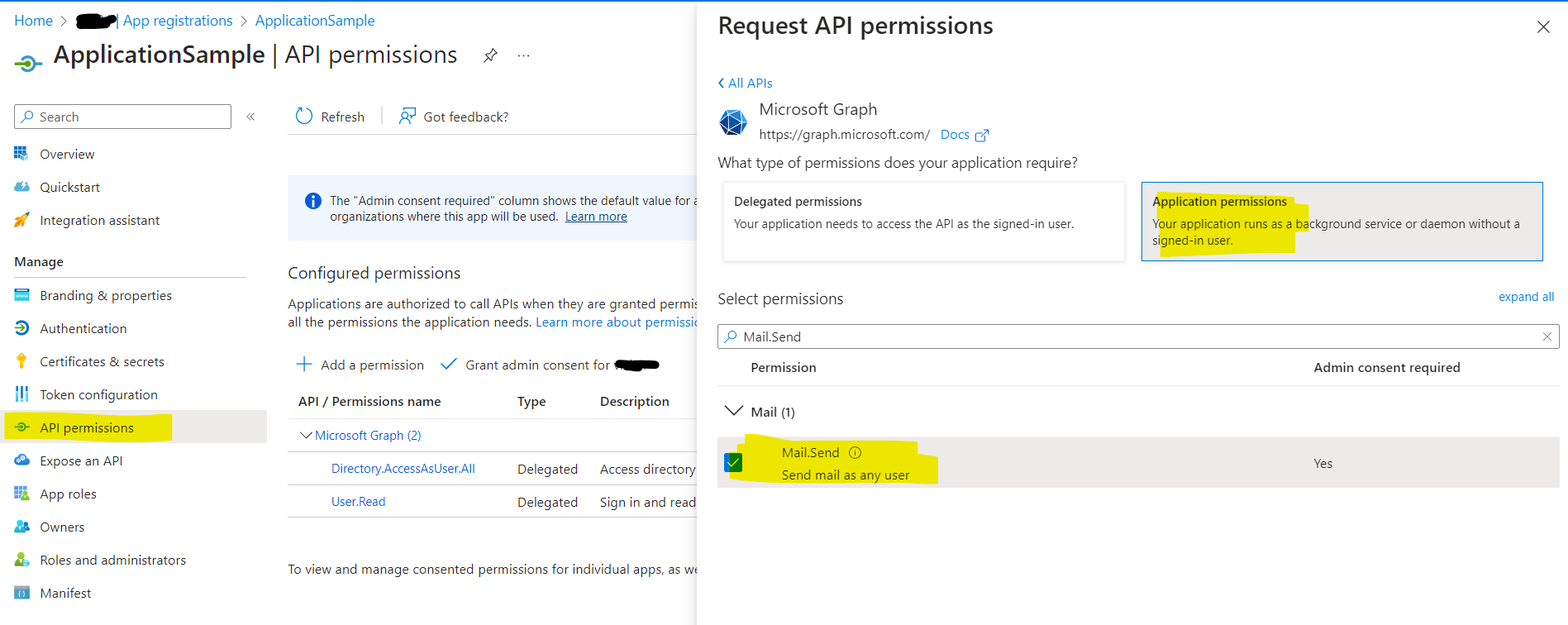The height and width of the screenshot is (625, 1568).
Task: Go back to All APIs
Action: point(745,83)
